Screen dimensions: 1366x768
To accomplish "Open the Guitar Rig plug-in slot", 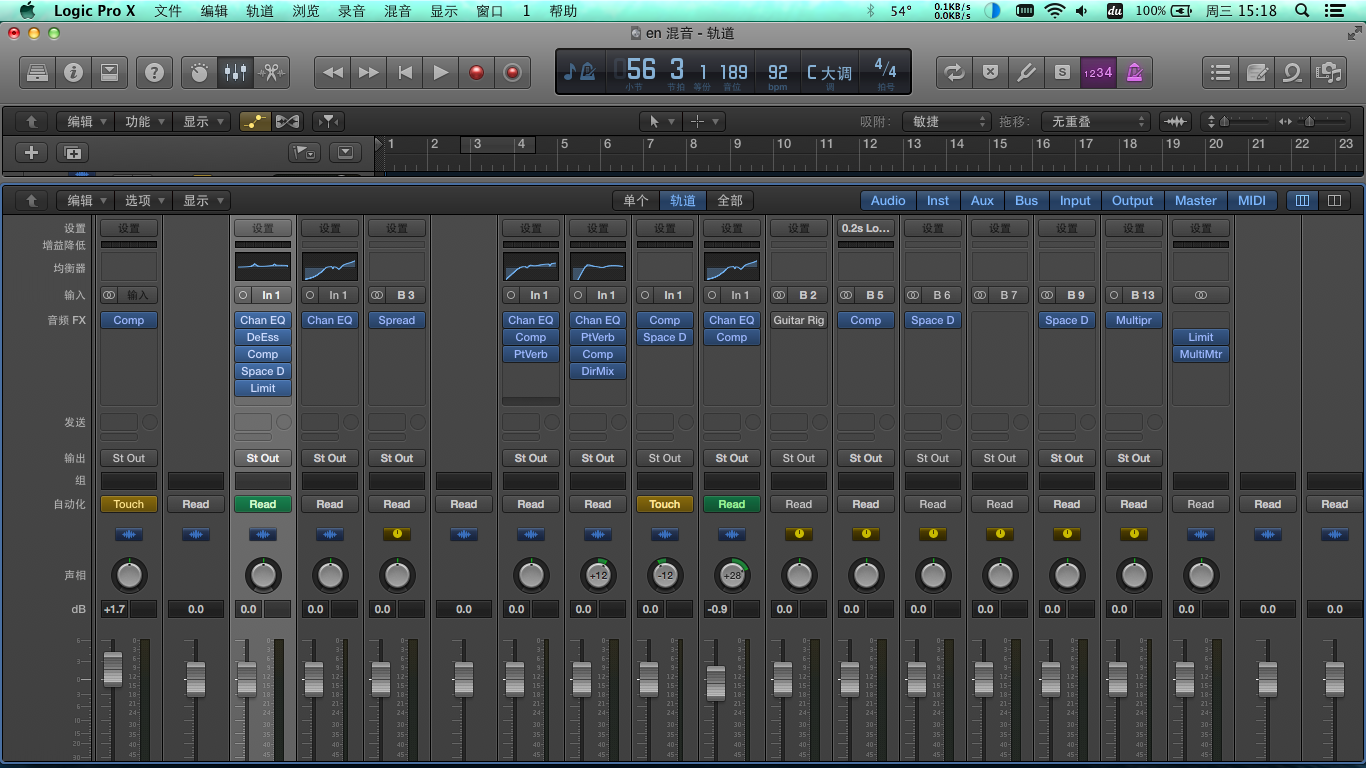I will [x=799, y=320].
